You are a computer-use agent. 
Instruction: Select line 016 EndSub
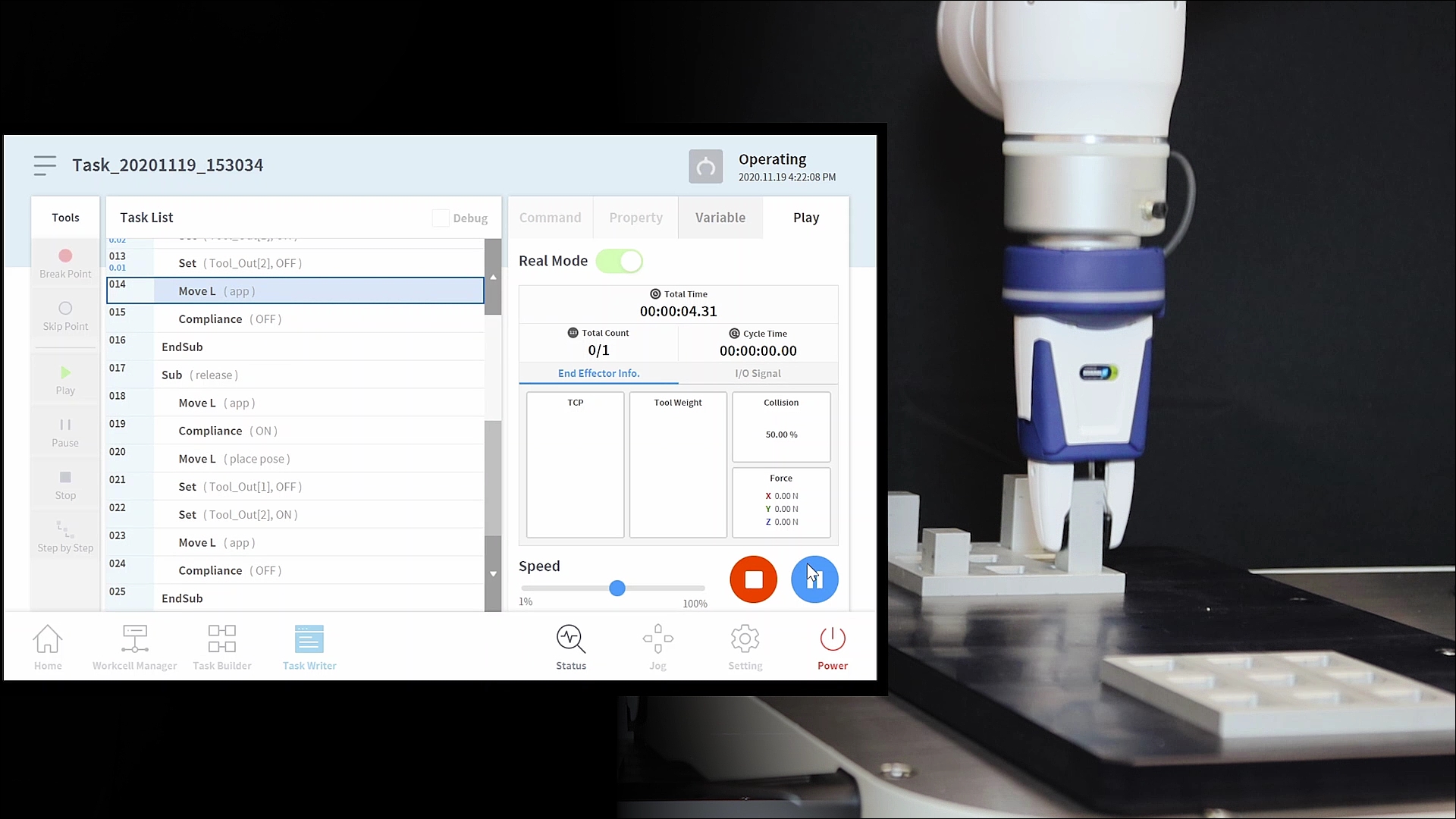(296, 347)
